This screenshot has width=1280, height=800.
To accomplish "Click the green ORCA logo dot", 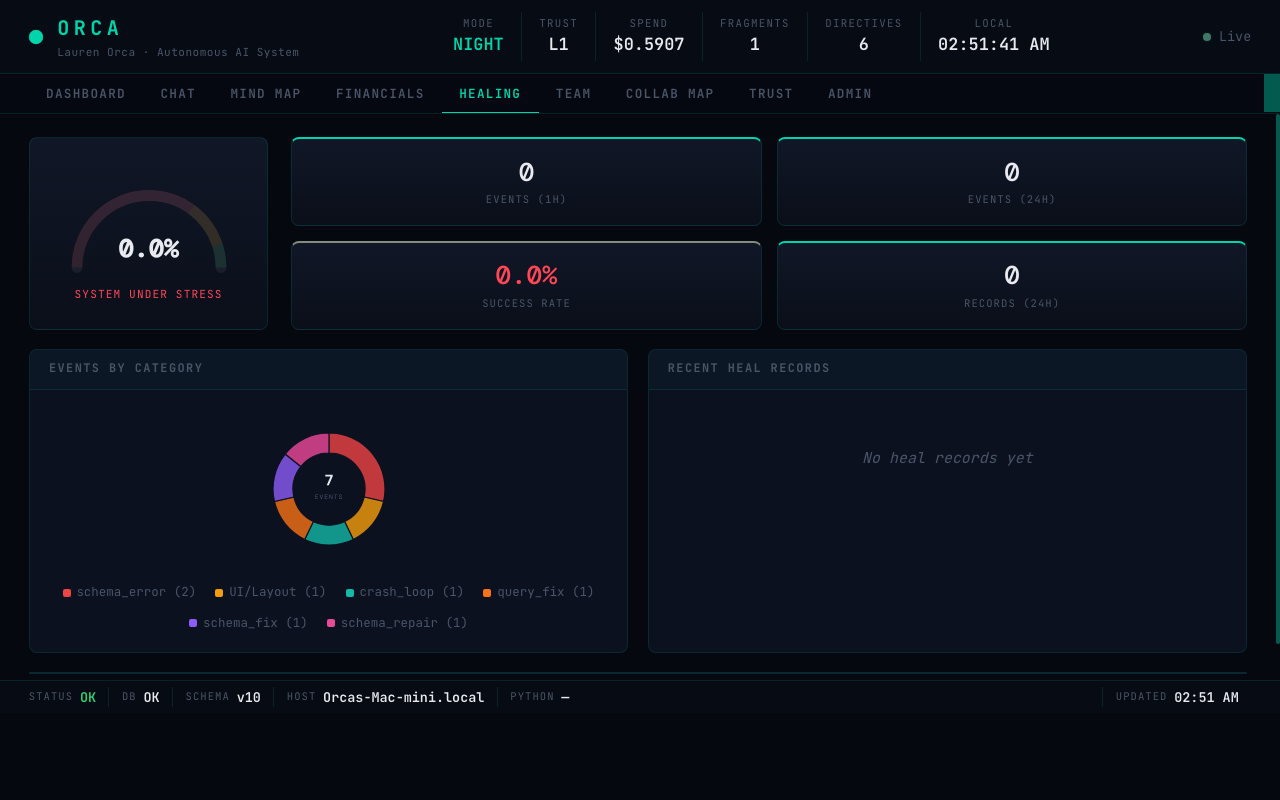I will click(x=36, y=37).
